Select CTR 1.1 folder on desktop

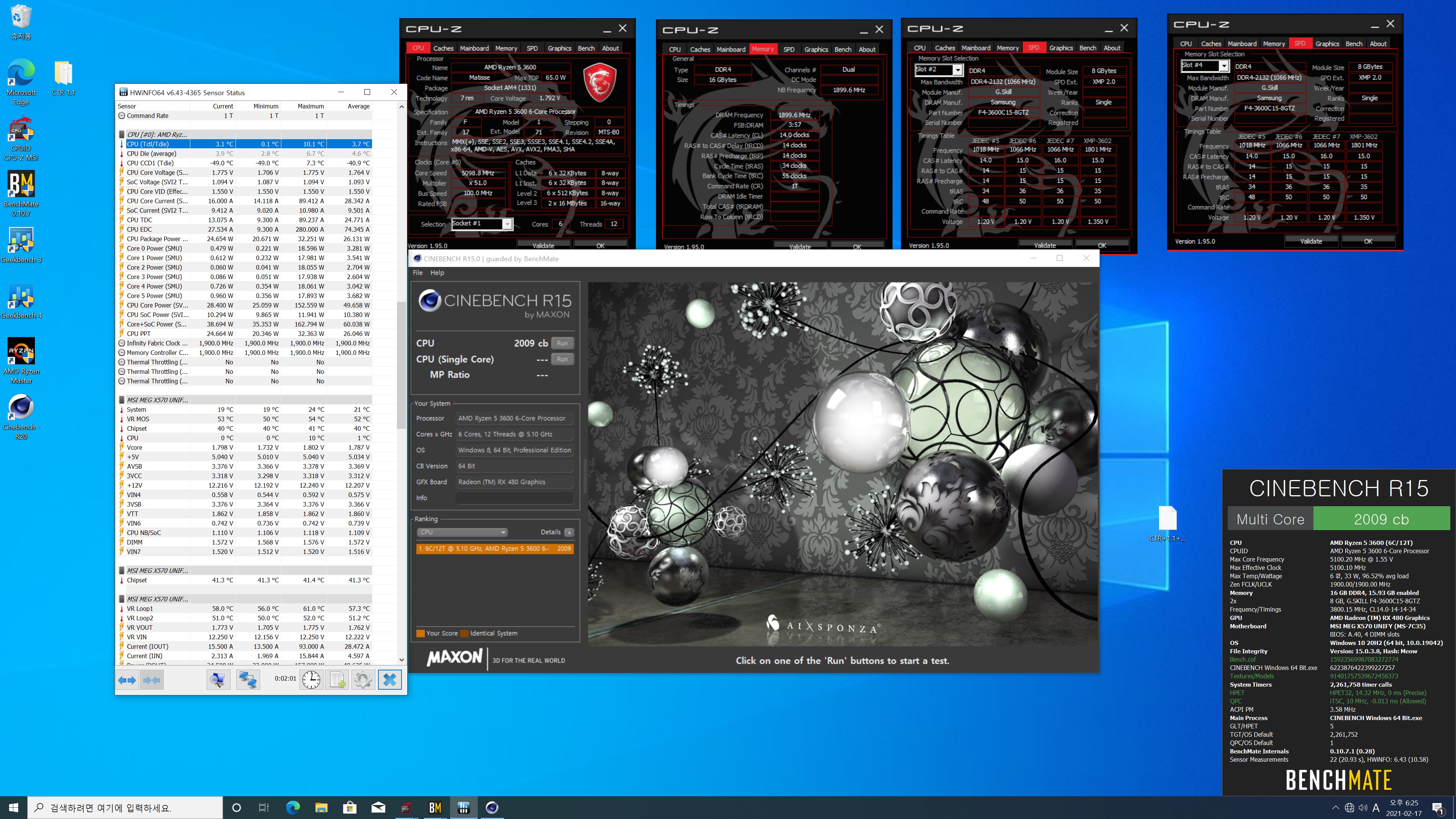pos(63,78)
